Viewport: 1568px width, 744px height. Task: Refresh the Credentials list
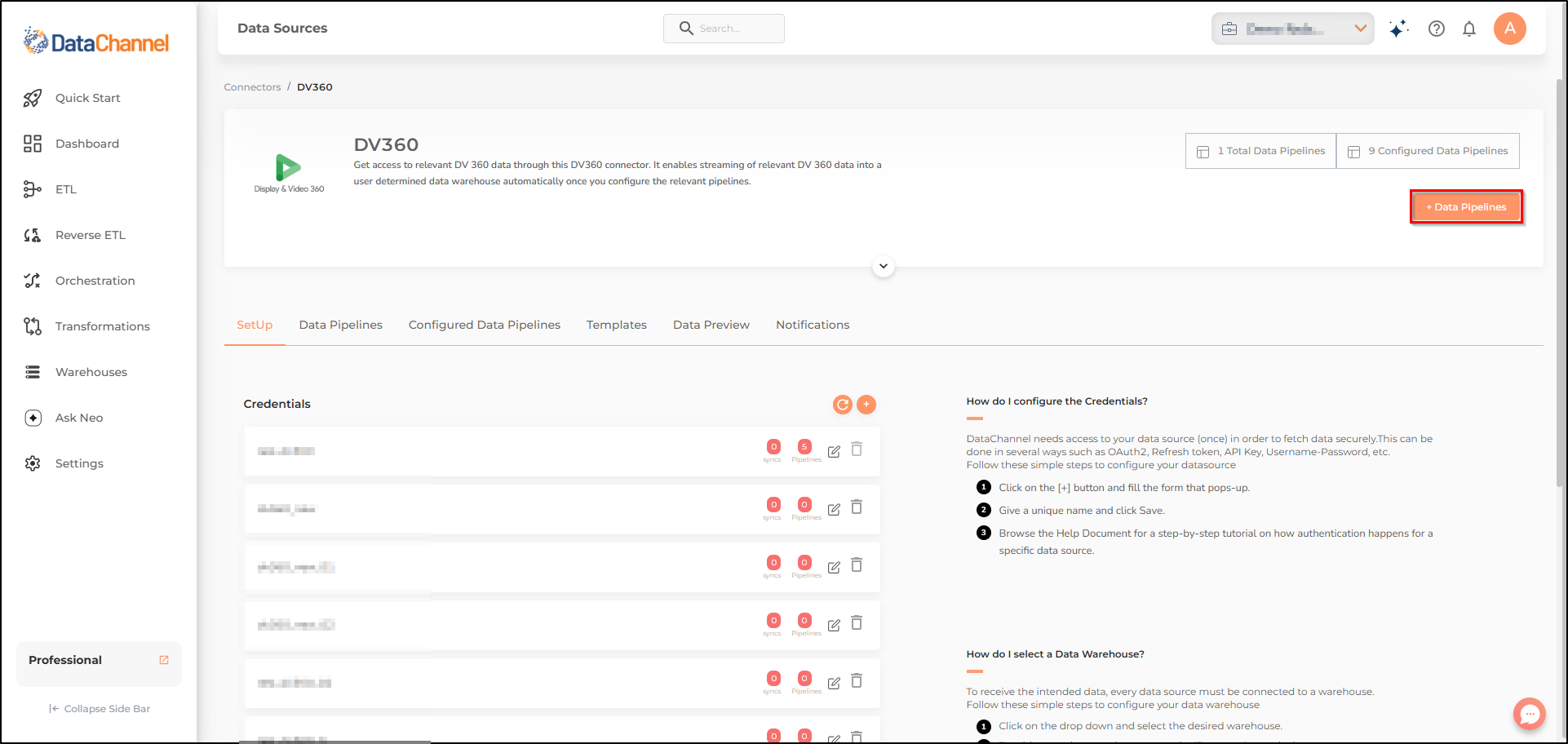(x=843, y=405)
